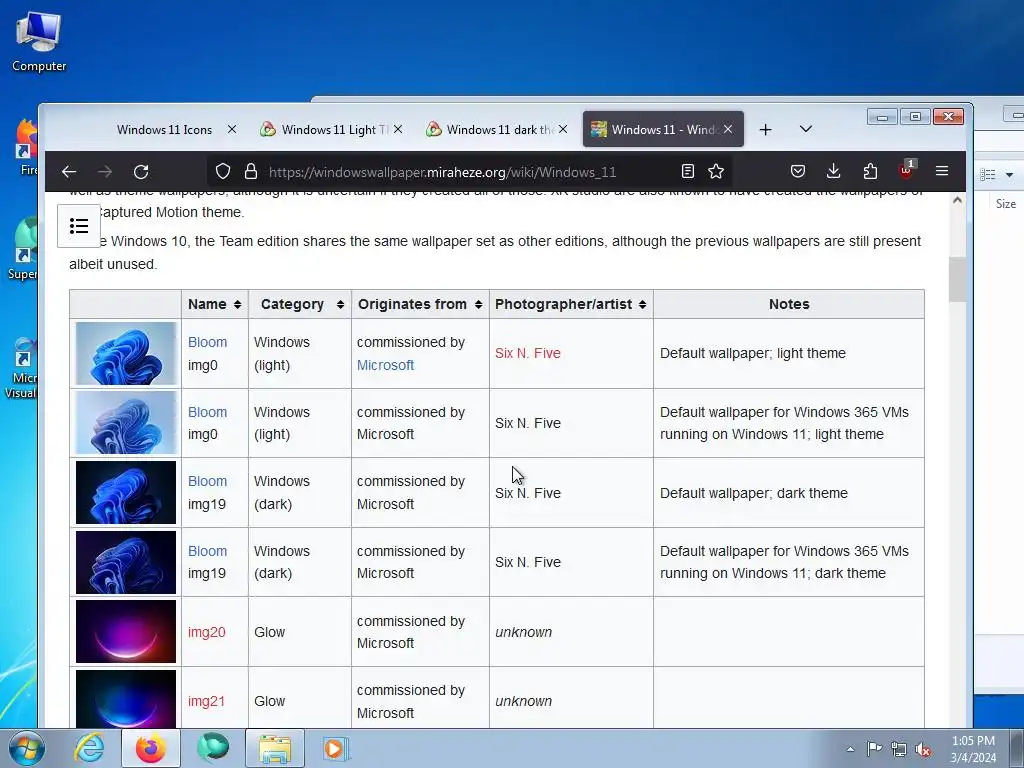Open Bloom link in dark theme default row

pyautogui.click(x=208, y=481)
